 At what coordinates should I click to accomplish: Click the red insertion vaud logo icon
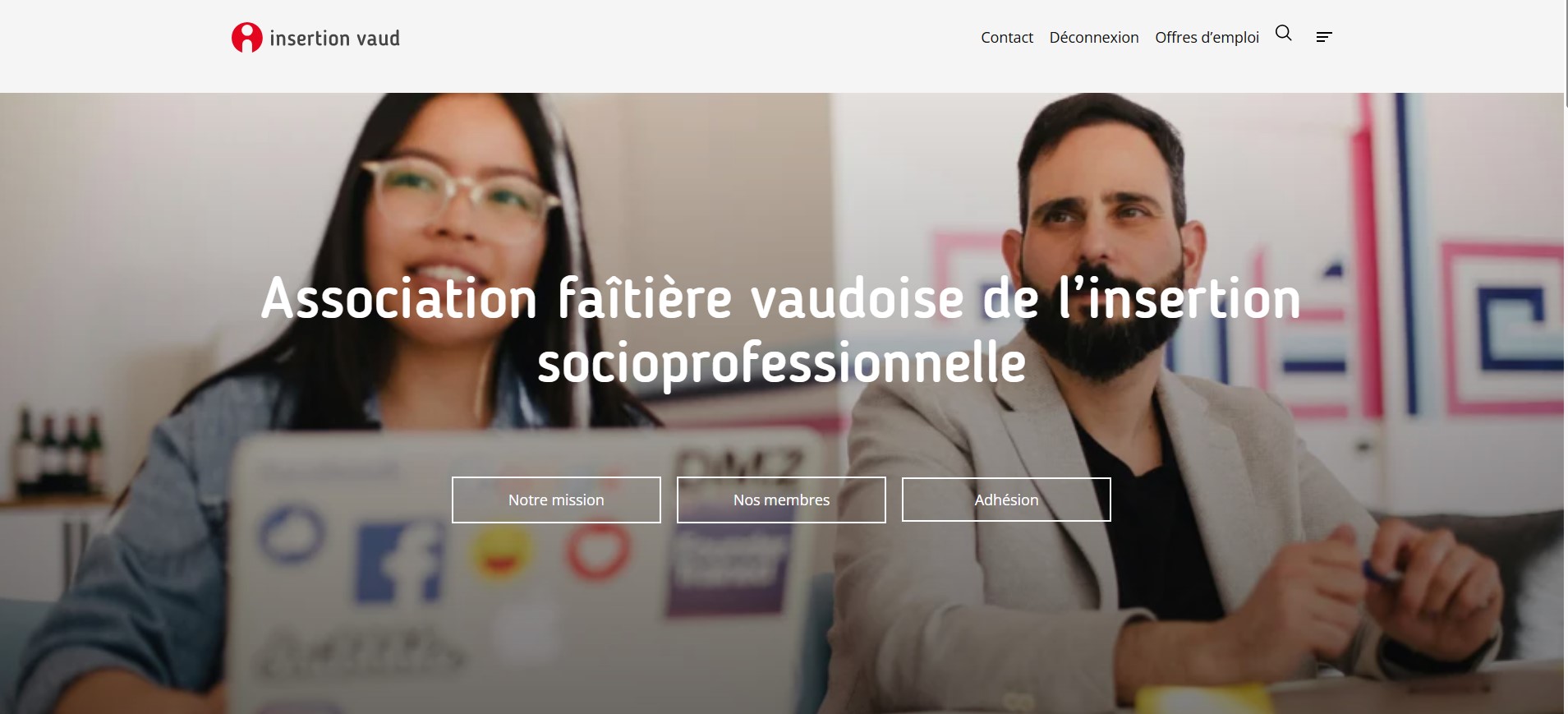[246, 38]
